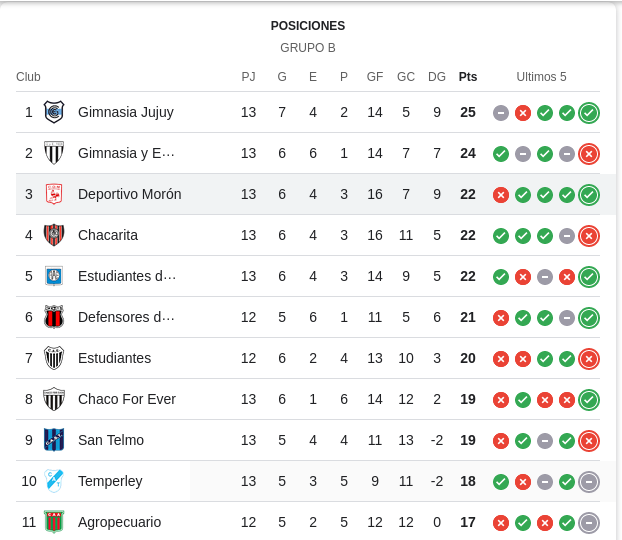Sort the table by Pts column header
Screen dimensions: 622x540
tap(468, 77)
